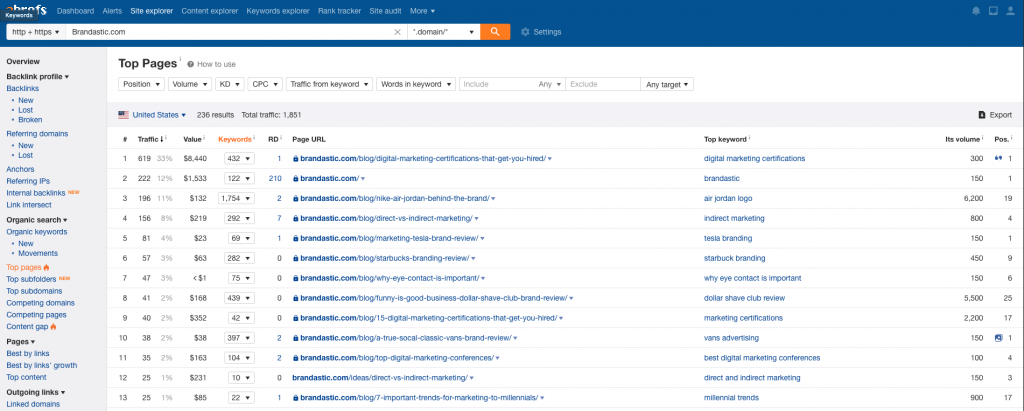The width and height of the screenshot is (1024, 411).
Task: Open the Any match dropdown in Include
Action: 549,84
